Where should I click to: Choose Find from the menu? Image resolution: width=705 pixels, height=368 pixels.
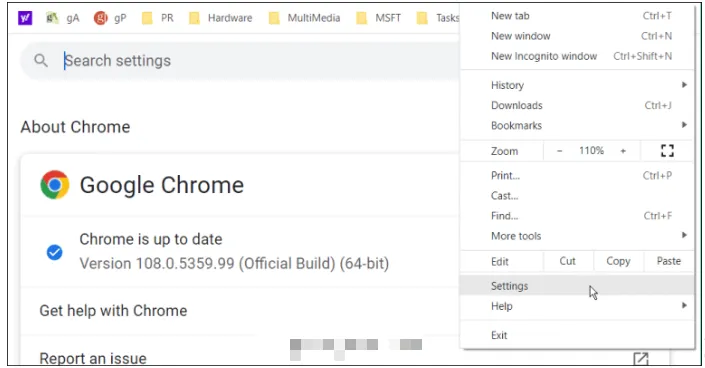pyautogui.click(x=577, y=216)
